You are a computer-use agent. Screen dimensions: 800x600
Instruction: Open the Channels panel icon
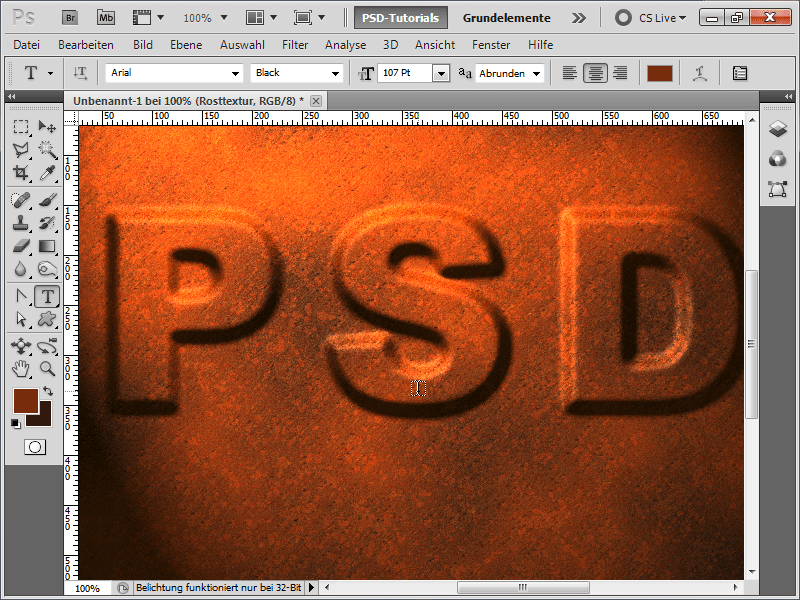point(778,159)
